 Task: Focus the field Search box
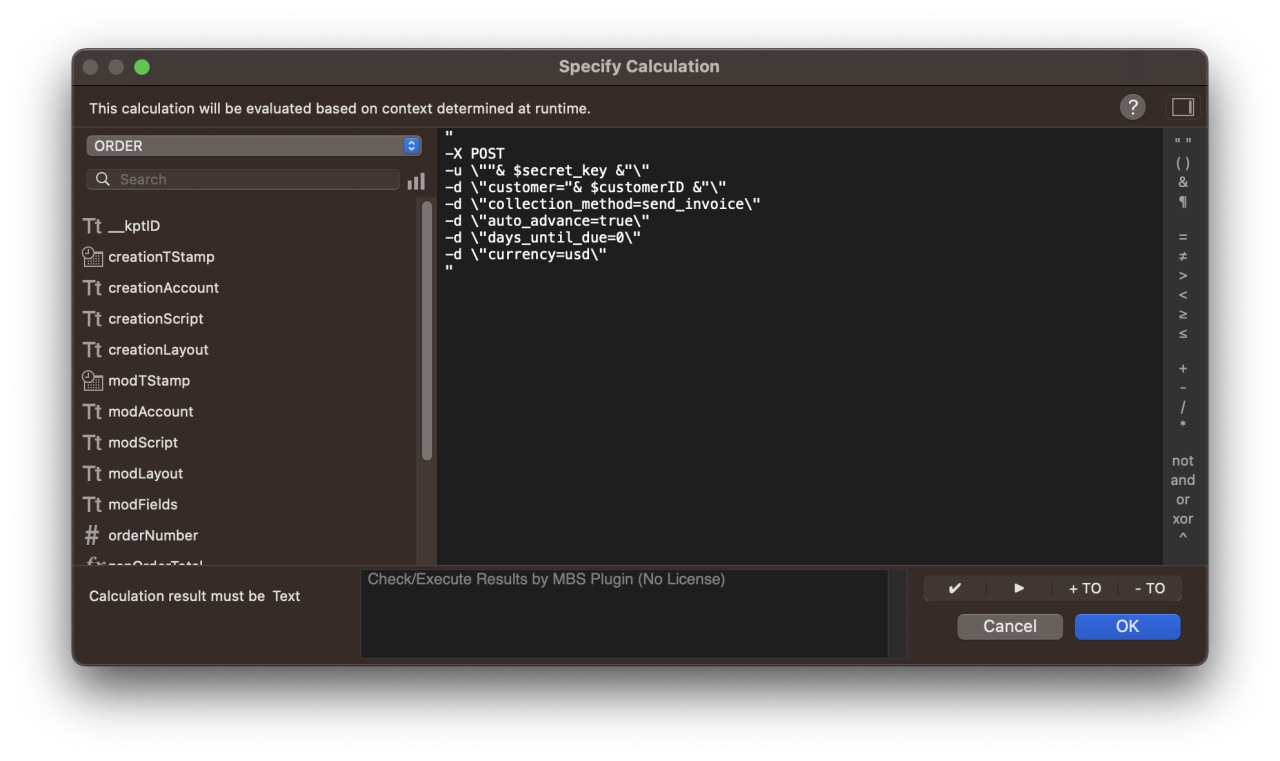(243, 180)
